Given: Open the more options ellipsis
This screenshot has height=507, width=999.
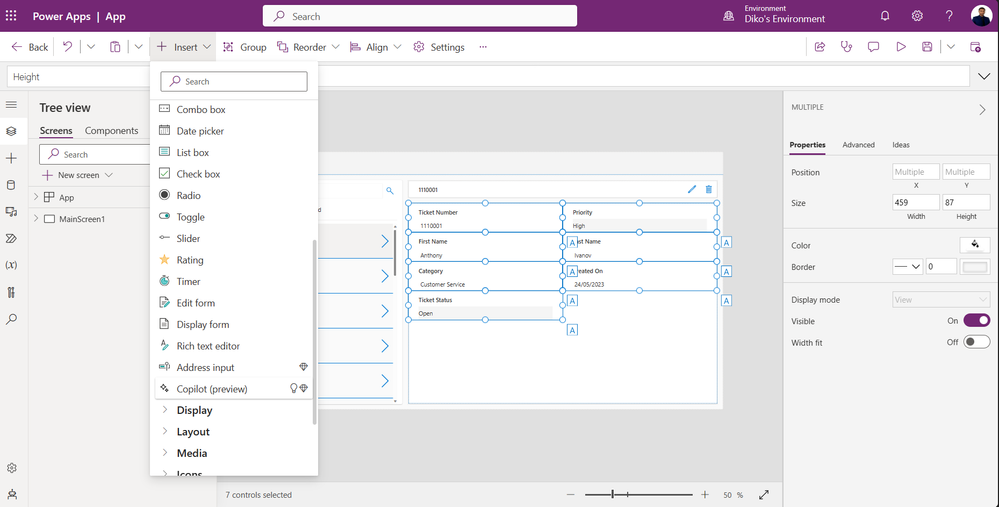Looking at the screenshot, I should tap(483, 47).
